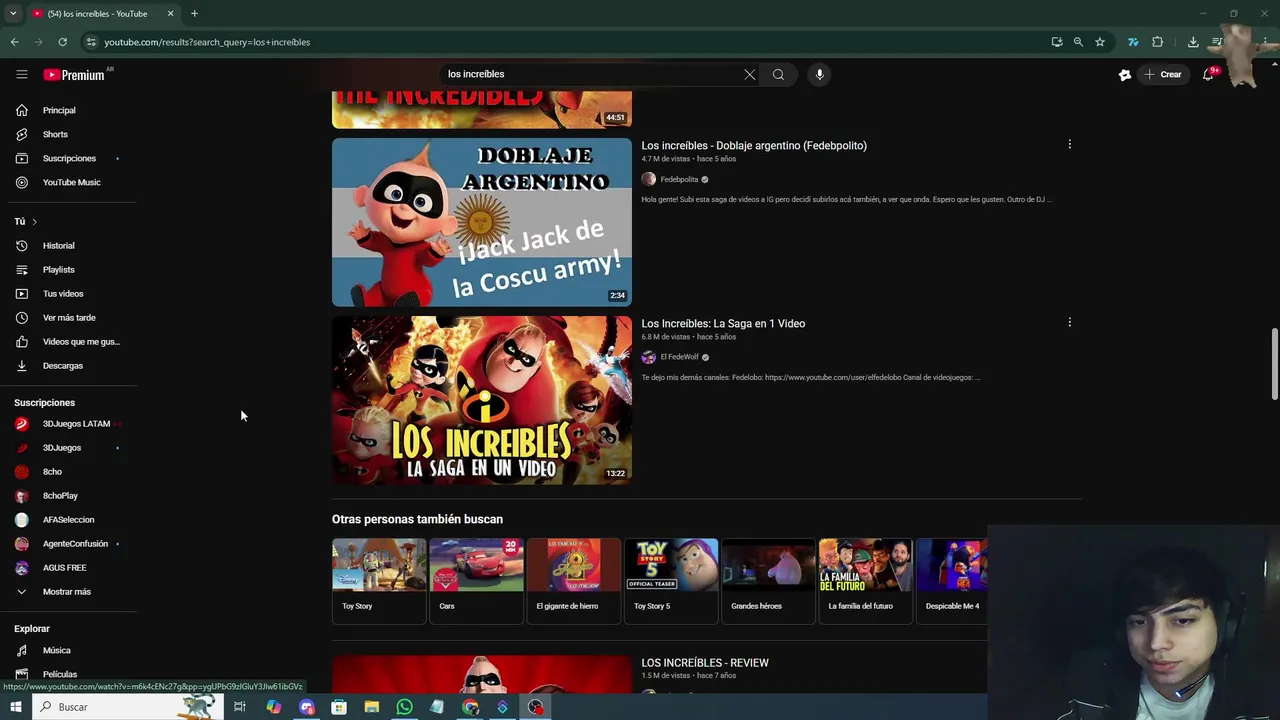Start voice search with microphone icon
The image size is (1280, 720).
coord(819,74)
